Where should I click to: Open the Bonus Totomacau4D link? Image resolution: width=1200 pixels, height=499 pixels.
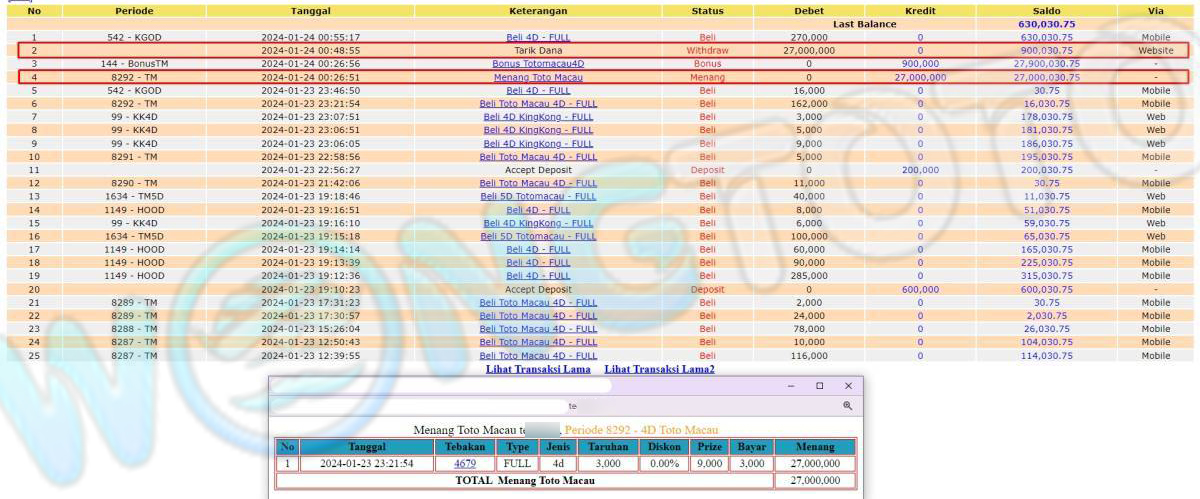pos(538,63)
